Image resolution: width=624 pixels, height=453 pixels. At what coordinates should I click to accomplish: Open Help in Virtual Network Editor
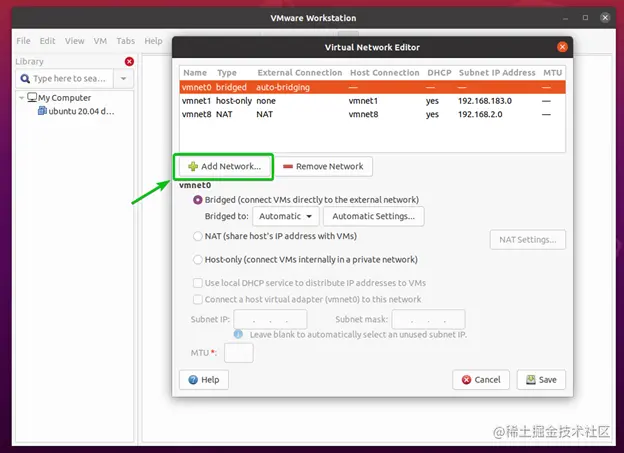[204, 380]
